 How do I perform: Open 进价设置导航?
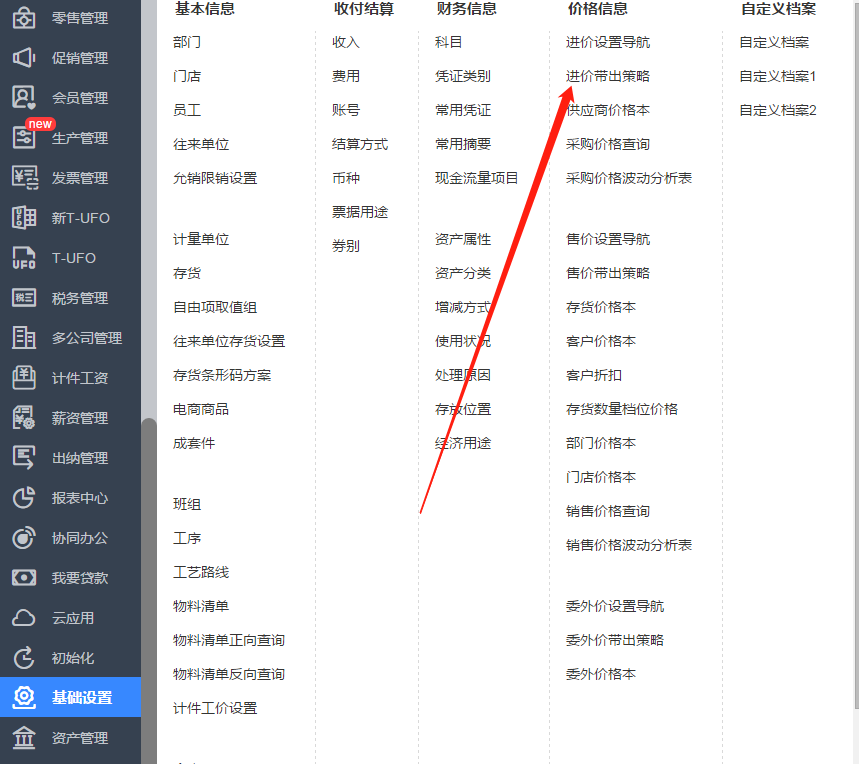(x=608, y=42)
